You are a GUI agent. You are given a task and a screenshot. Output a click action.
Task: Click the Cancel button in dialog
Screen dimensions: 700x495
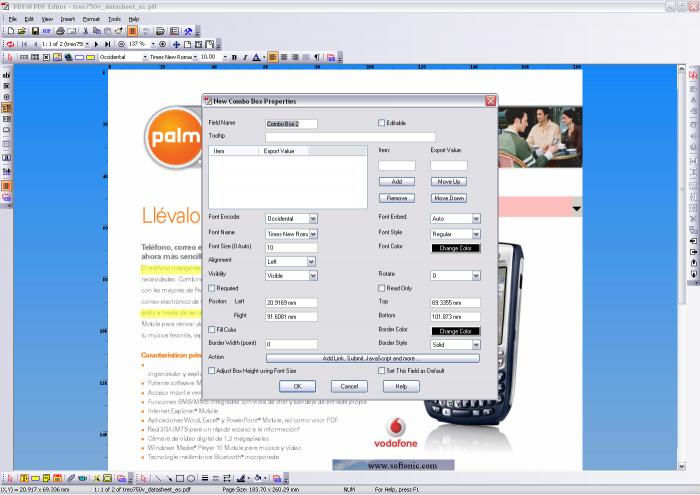pyautogui.click(x=349, y=387)
